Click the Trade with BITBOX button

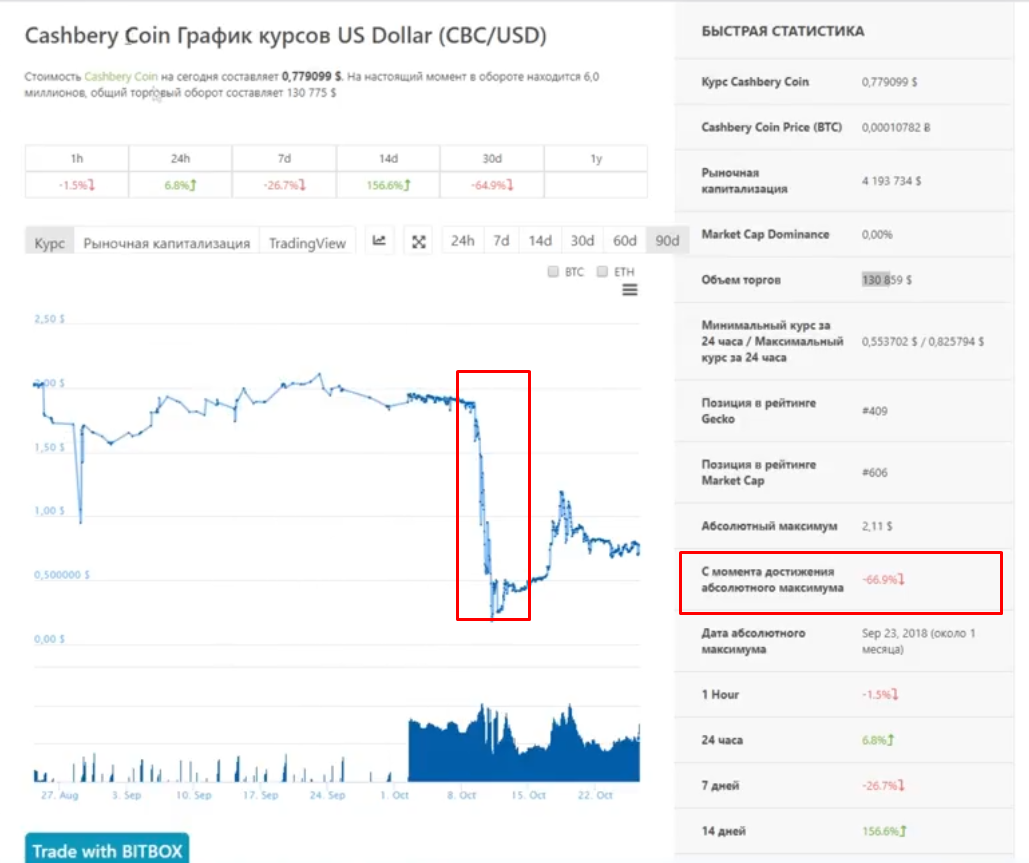[x=107, y=851]
